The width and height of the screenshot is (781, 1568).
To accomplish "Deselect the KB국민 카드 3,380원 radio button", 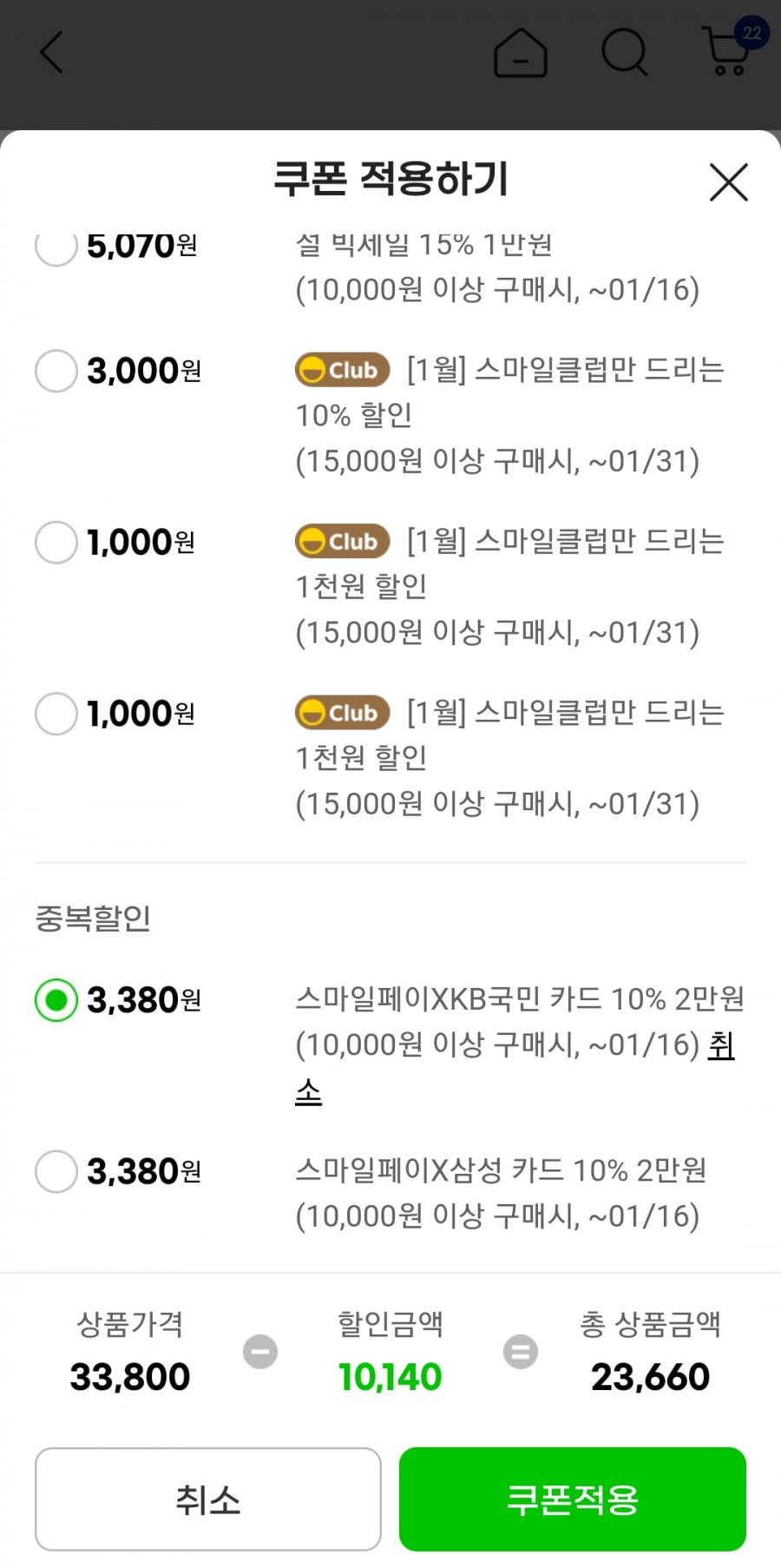I will coord(56,1000).
